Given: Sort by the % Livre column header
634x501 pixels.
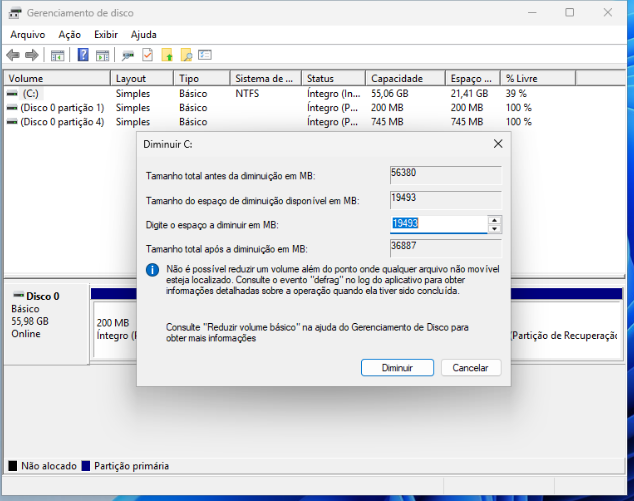Looking at the screenshot, I should [x=538, y=78].
